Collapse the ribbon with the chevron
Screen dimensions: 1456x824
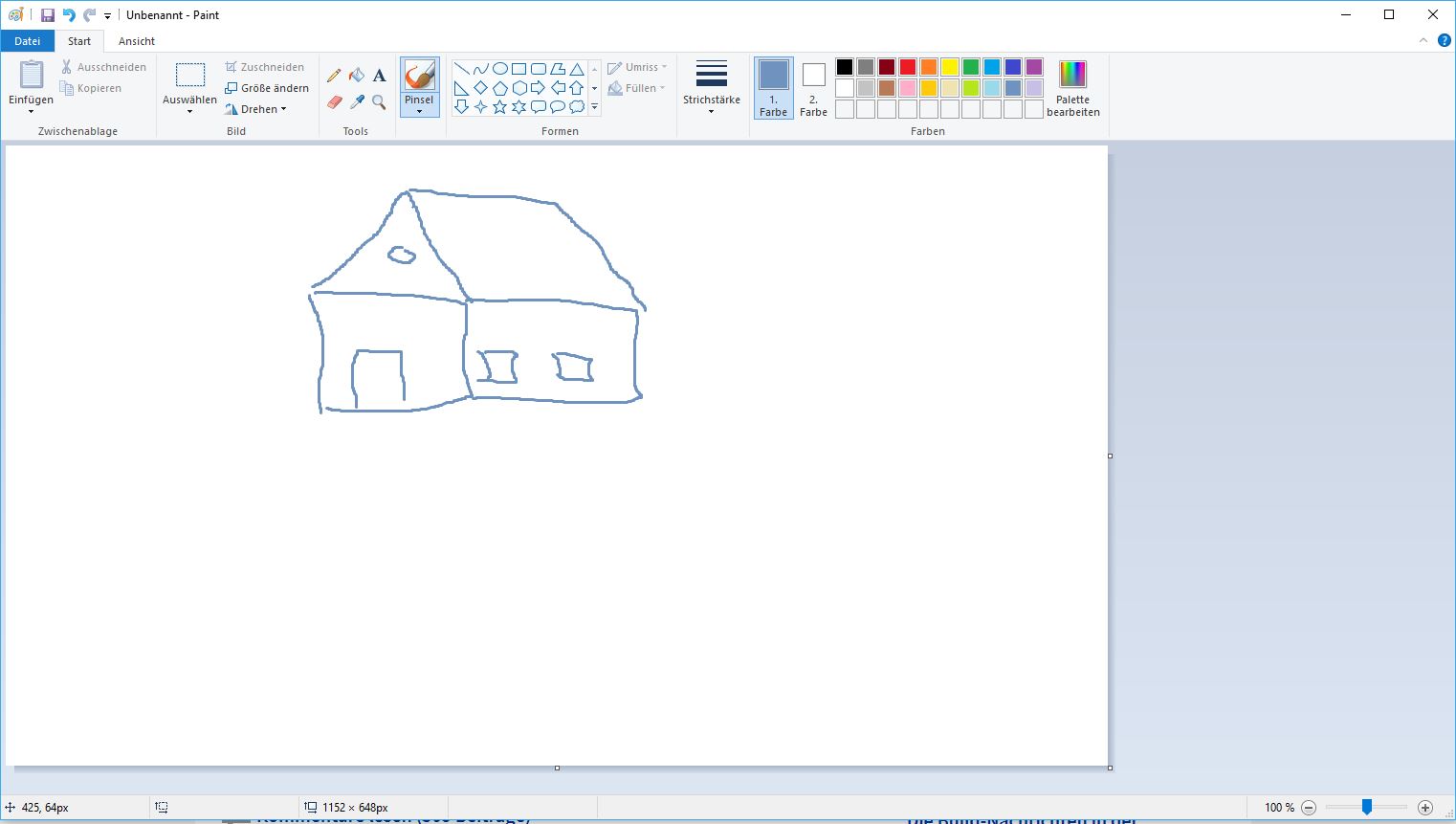(x=1423, y=40)
